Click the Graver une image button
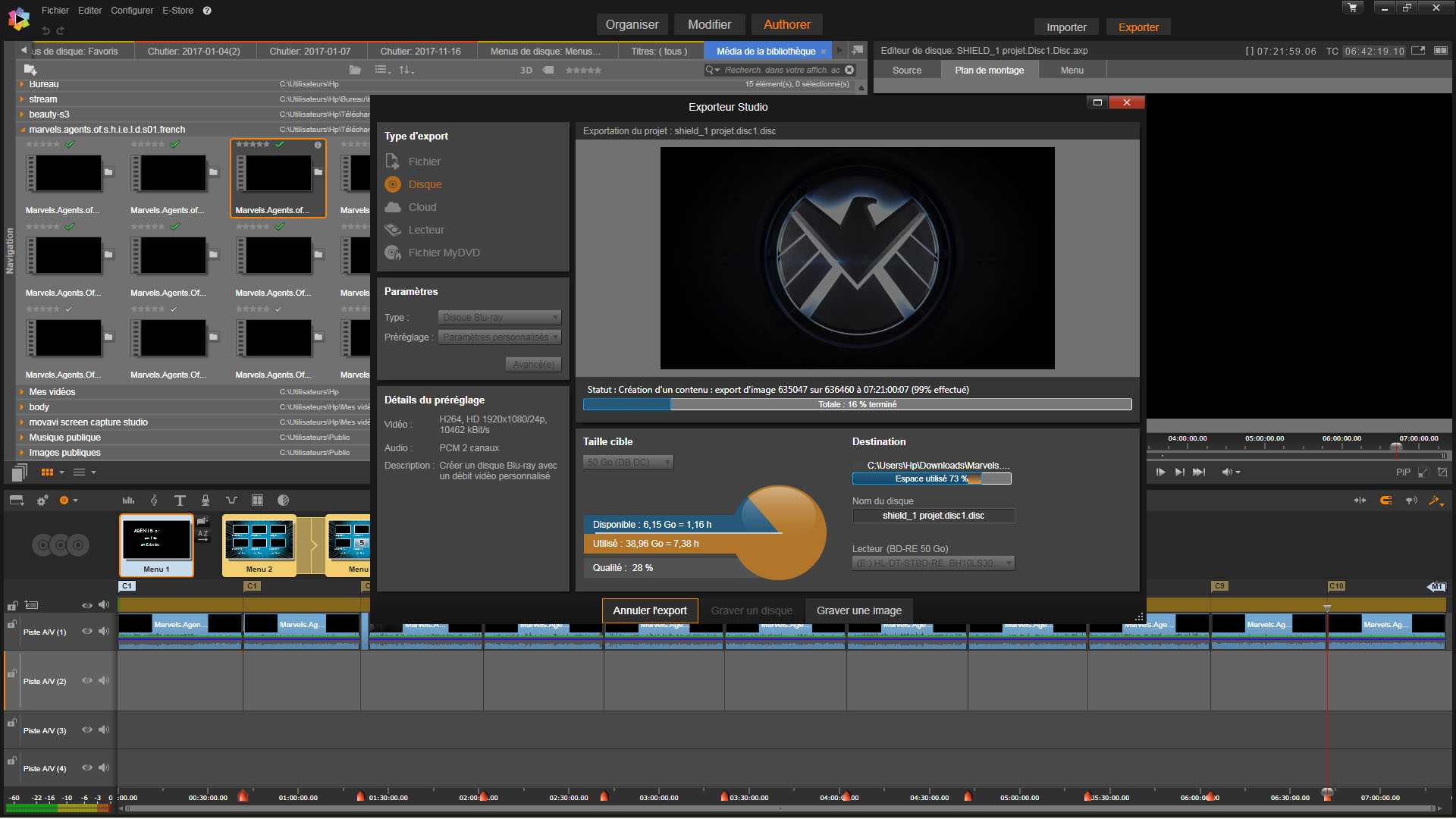1456x819 pixels. pos(858,610)
